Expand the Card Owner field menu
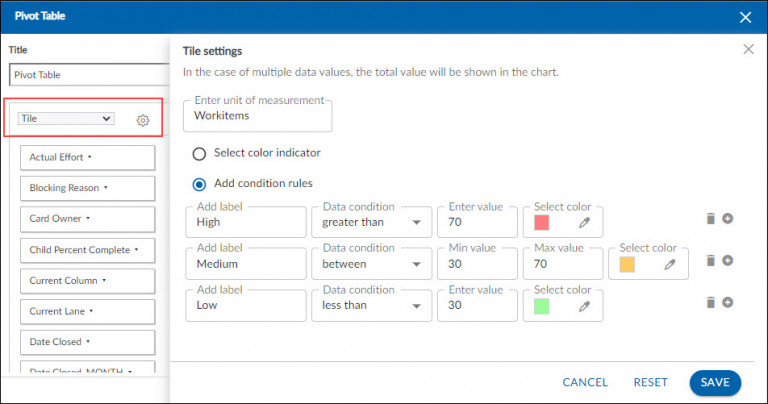The height and width of the screenshot is (404, 768). [87, 218]
